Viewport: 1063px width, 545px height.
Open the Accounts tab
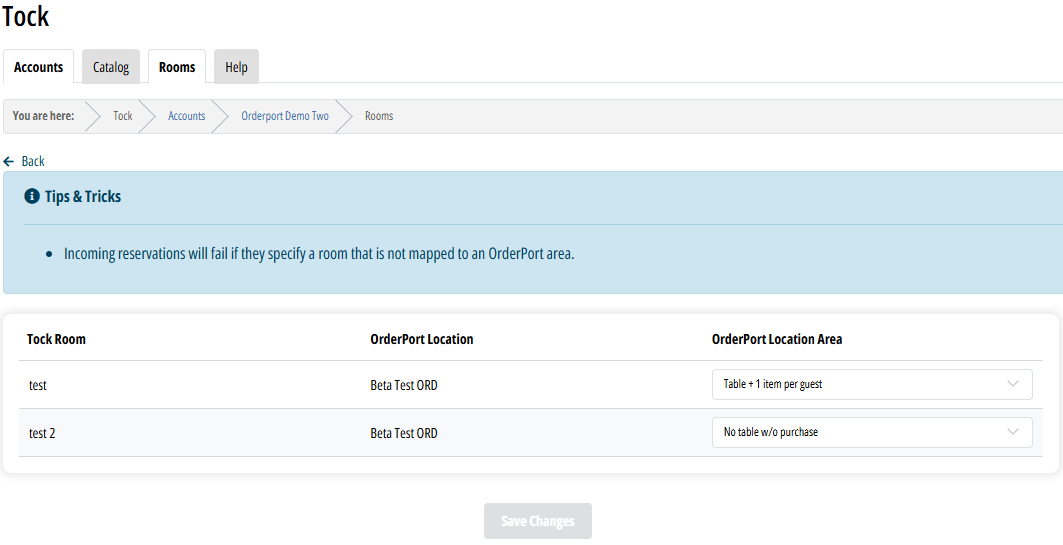pyautogui.click(x=38, y=66)
